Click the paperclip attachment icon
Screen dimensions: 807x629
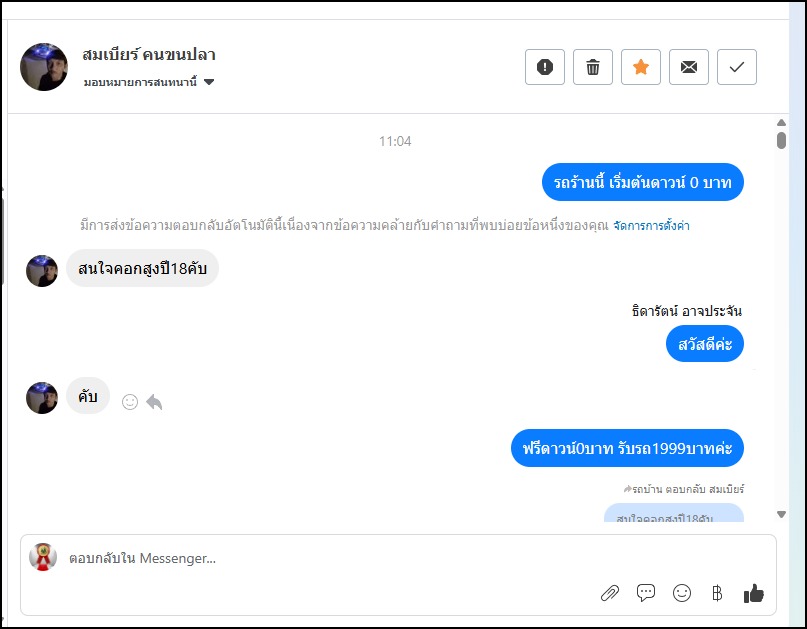[610, 593]
